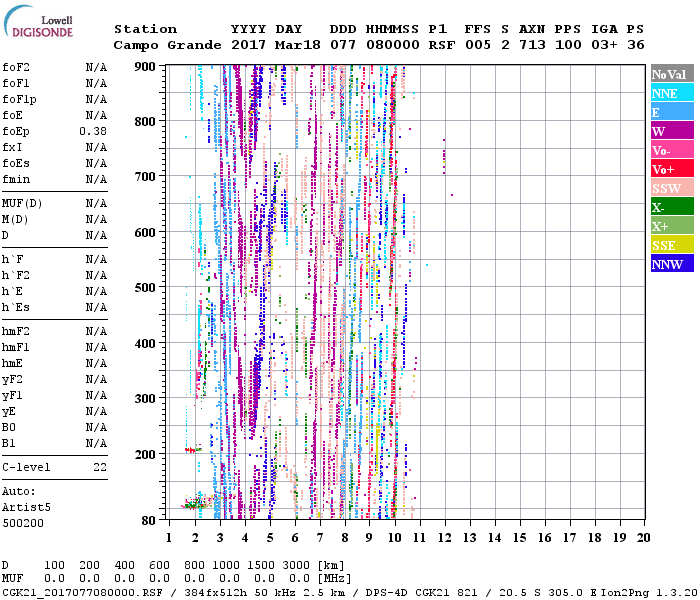Click the 20 MHz frequency axis label
The width and height of the screenshot is (700, 600).
coord(642,537)
